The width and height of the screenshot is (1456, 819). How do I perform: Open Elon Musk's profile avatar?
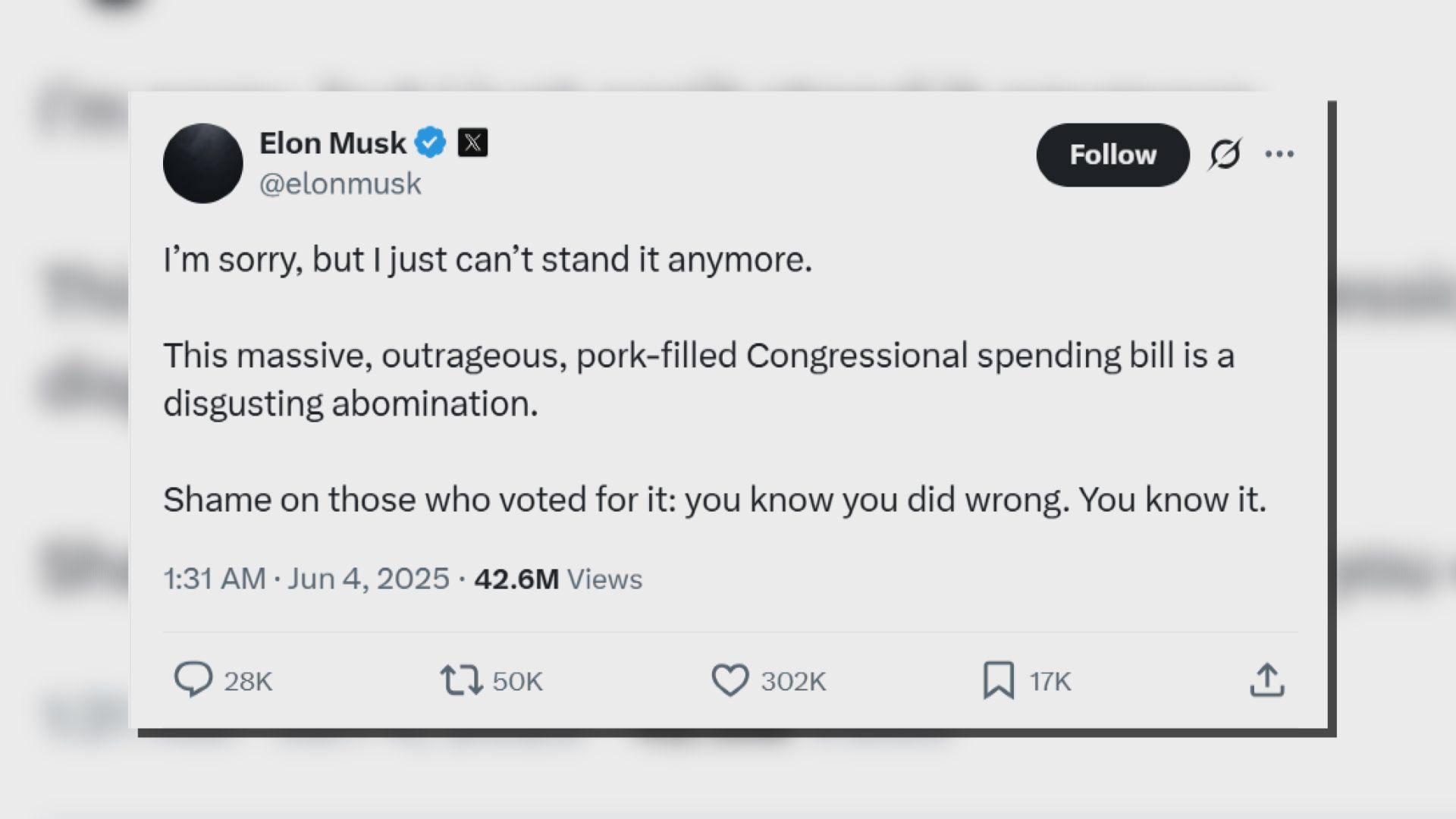click(x=202, y=163)
